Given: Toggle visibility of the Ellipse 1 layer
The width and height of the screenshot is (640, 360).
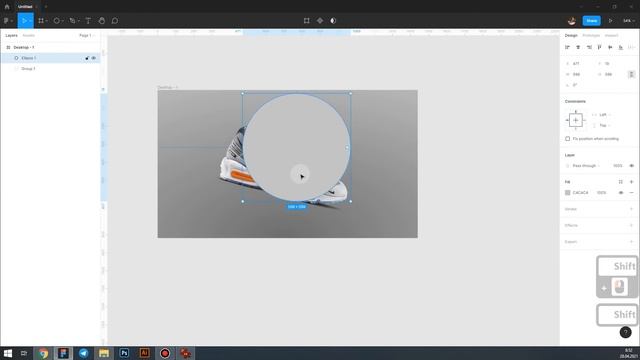Looking at the screenshot, I should pyautogui.click(x=94, y=58).
